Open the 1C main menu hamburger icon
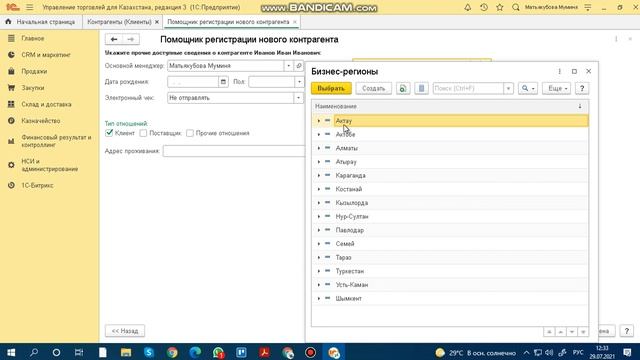This screenshot has width=640, height=360. [x=30, y=7]
